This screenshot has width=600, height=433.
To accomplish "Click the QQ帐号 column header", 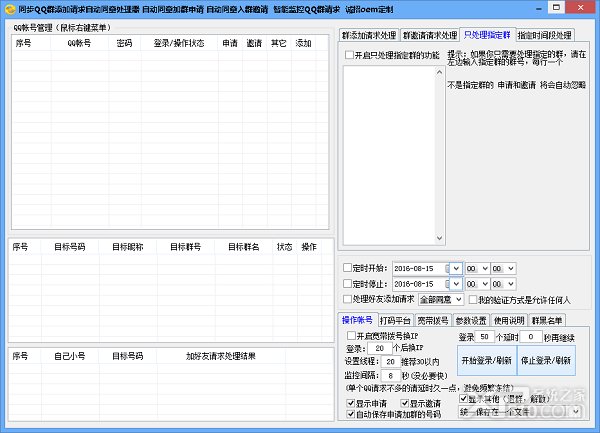I will pos(80,43).
